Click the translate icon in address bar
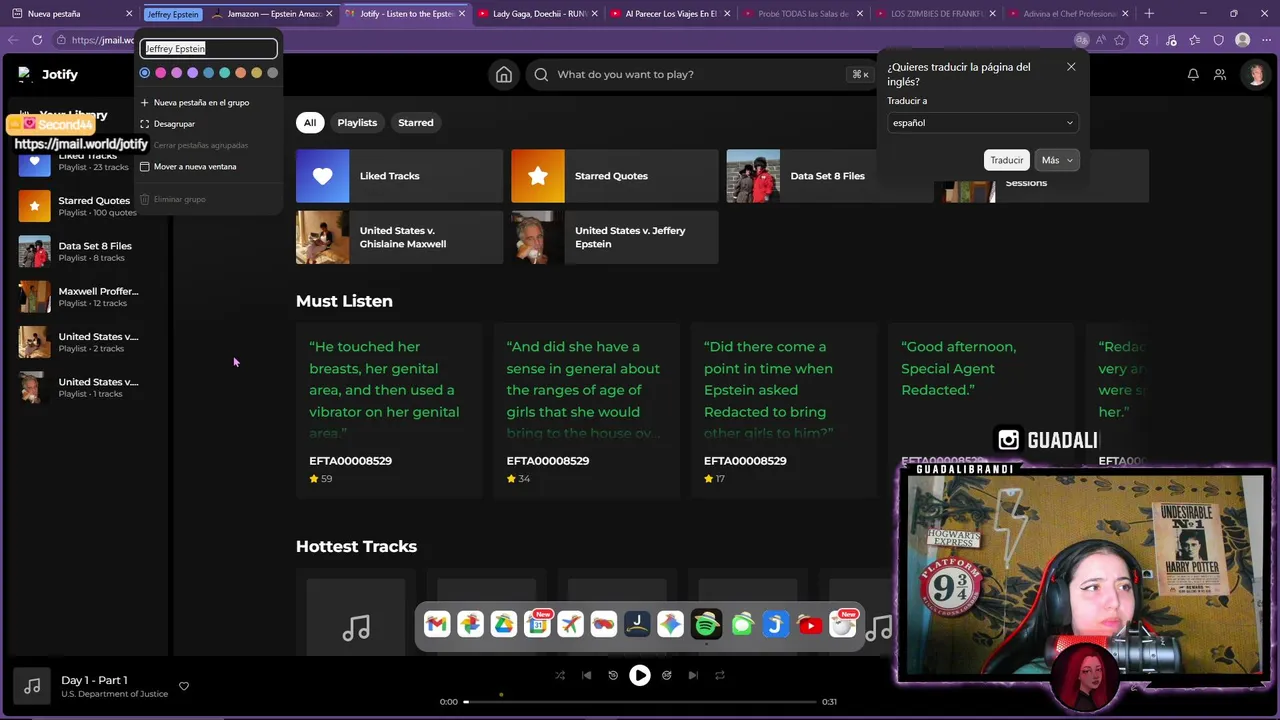The height and width of the screenshot is (720, 1280). tap(1081, 40)
